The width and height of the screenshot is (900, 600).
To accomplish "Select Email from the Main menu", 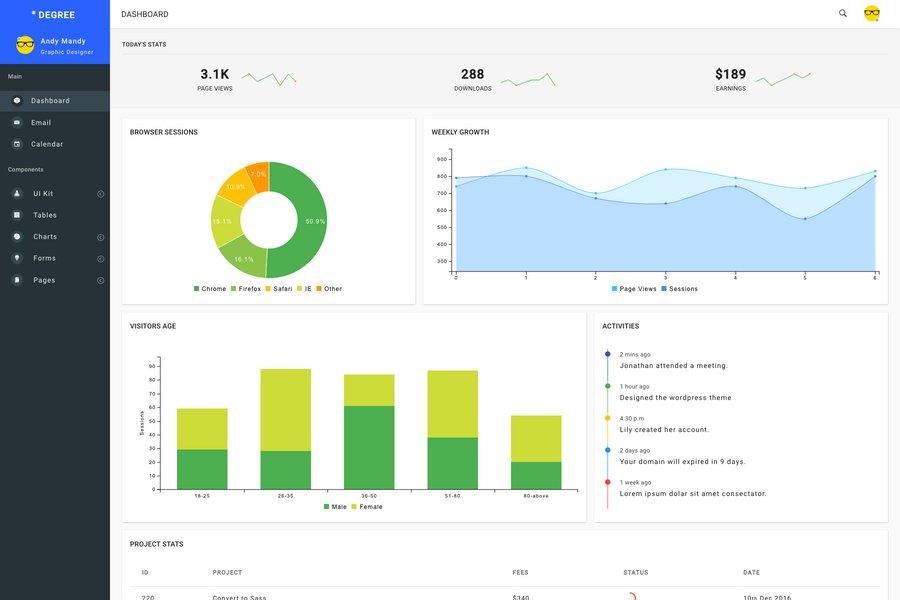I will click(x=44, y=120).
